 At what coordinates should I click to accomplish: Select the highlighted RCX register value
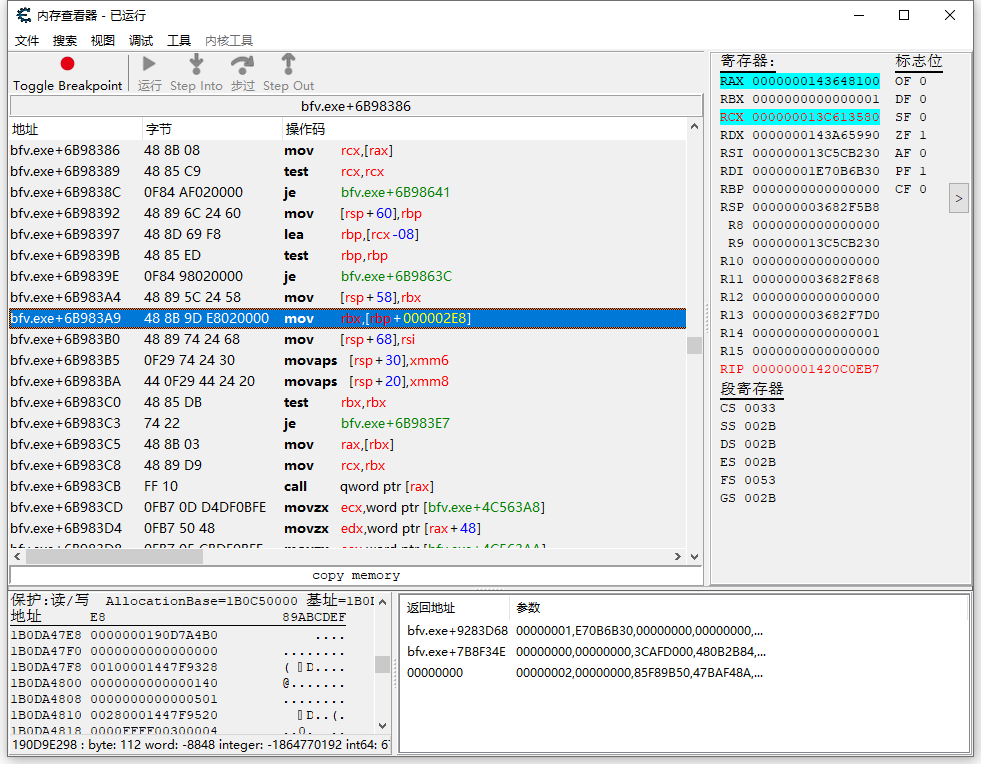pos(816,117)
